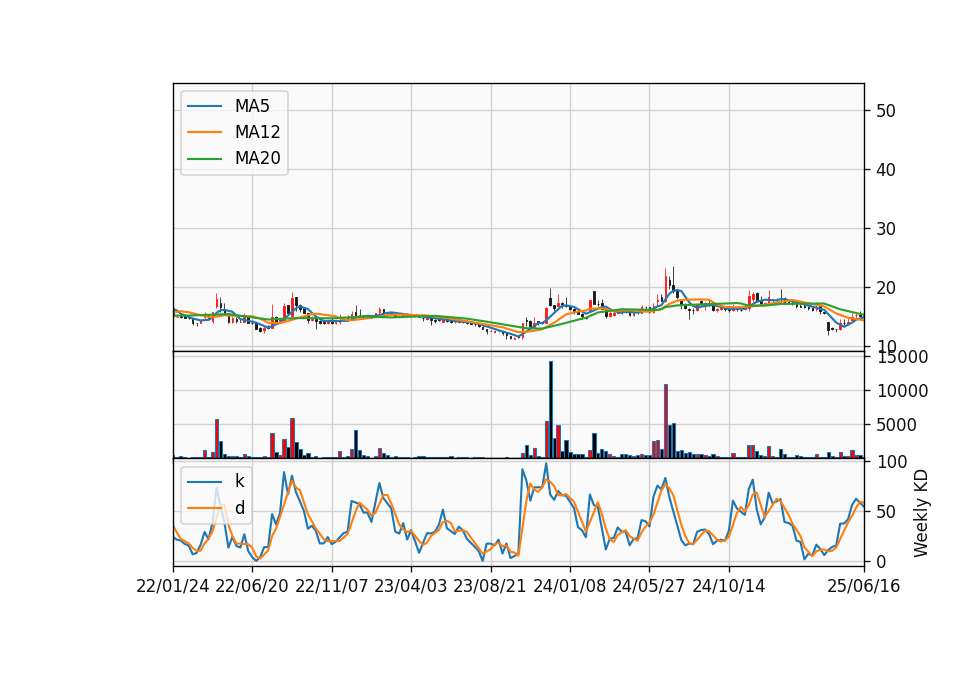This screenshot has height=690, width=960.
Task: Click the price axis 20 tick label
Action: 886,288
